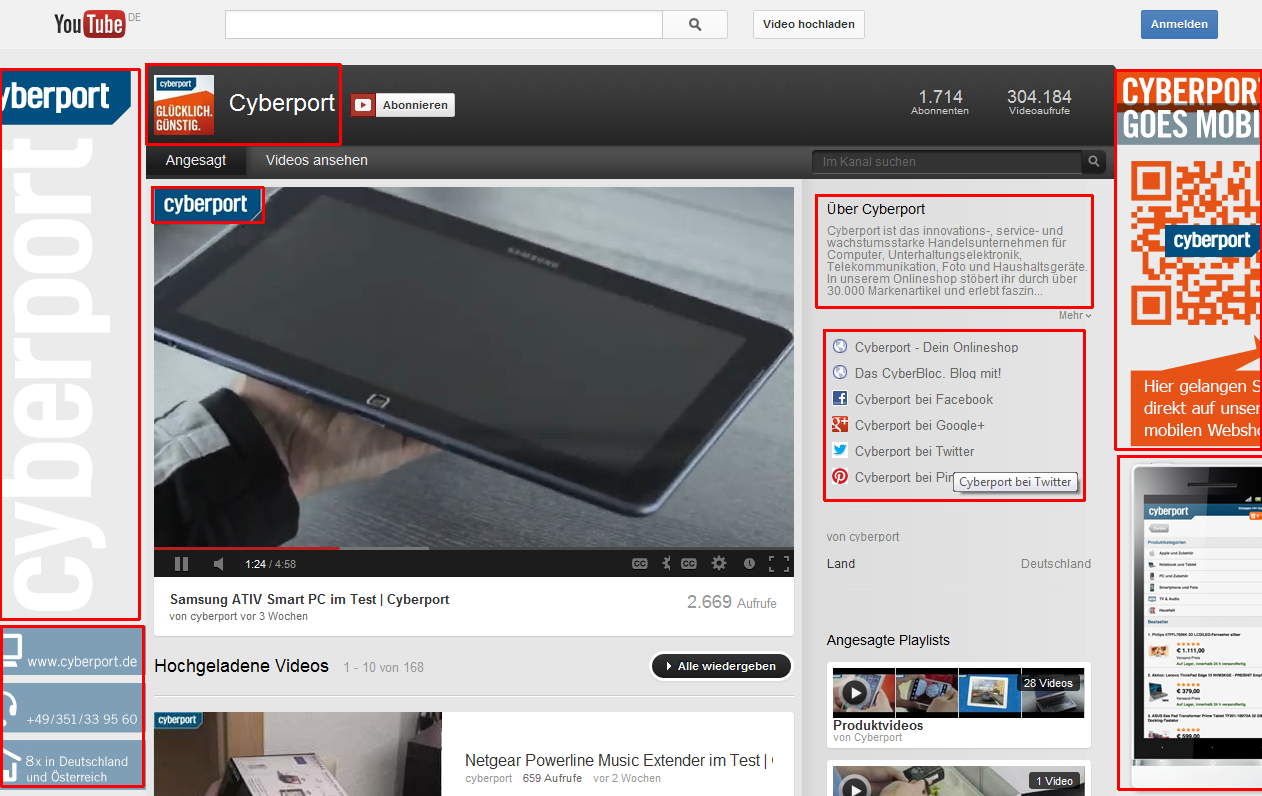
Task: Click the 304.184 Videoaufrufe counter
Action: pyautogui.click(x=1039, y=102)
